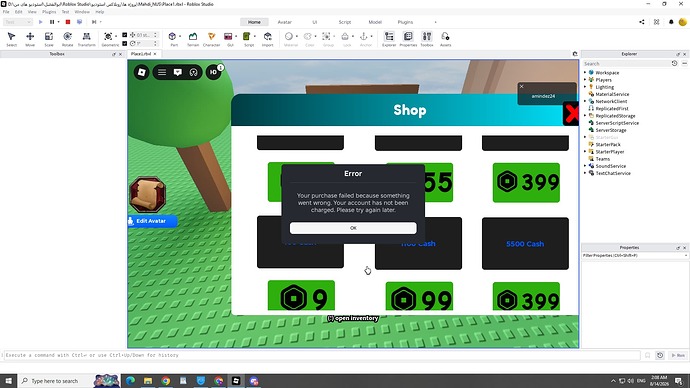Select the Transform tool
This screenshot has width=690, height=388.
[x=86, y=39]
